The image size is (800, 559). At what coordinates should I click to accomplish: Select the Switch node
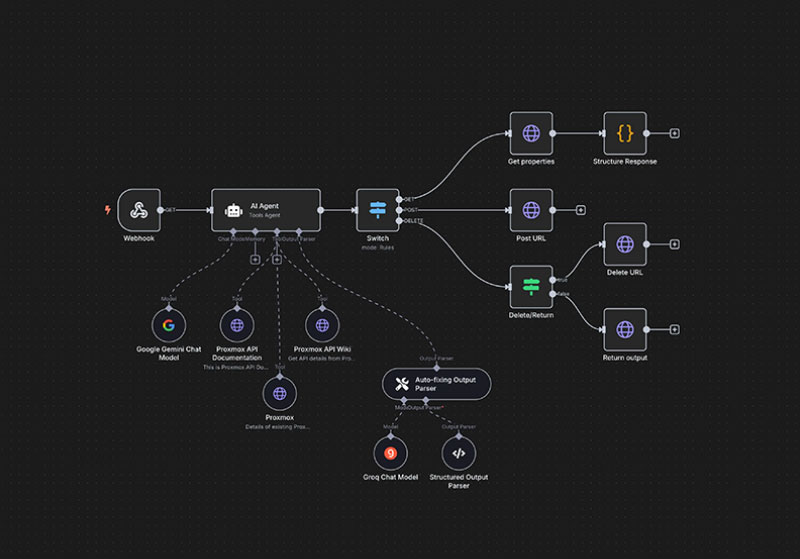[x=377, y=210]
